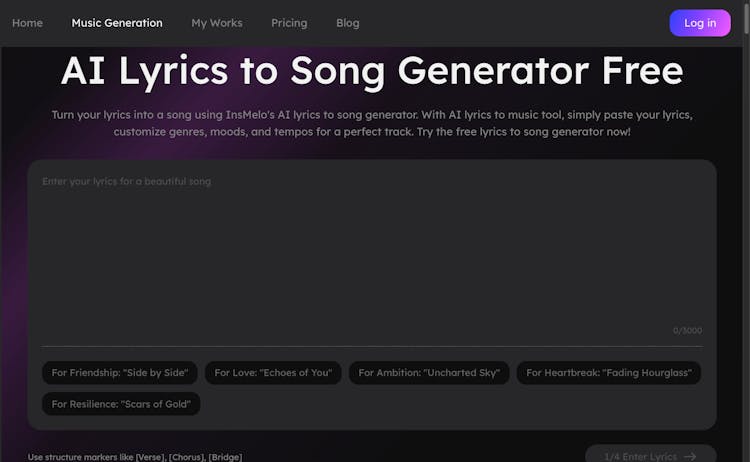Open the Home page
Screen dimensions: 750x462
(27, 23)
